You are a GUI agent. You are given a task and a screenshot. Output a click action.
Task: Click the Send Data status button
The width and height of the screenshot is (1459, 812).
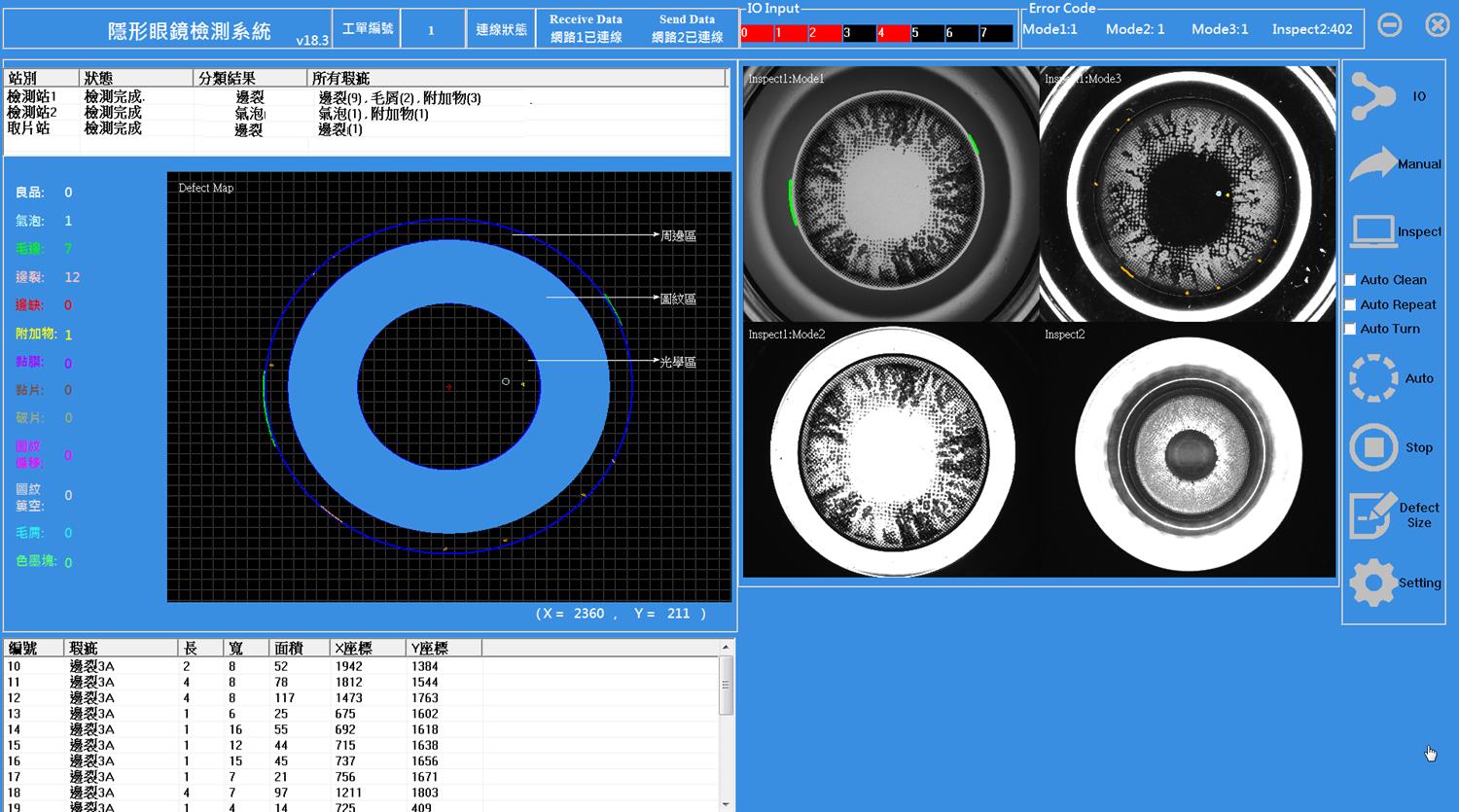[687, 29]
